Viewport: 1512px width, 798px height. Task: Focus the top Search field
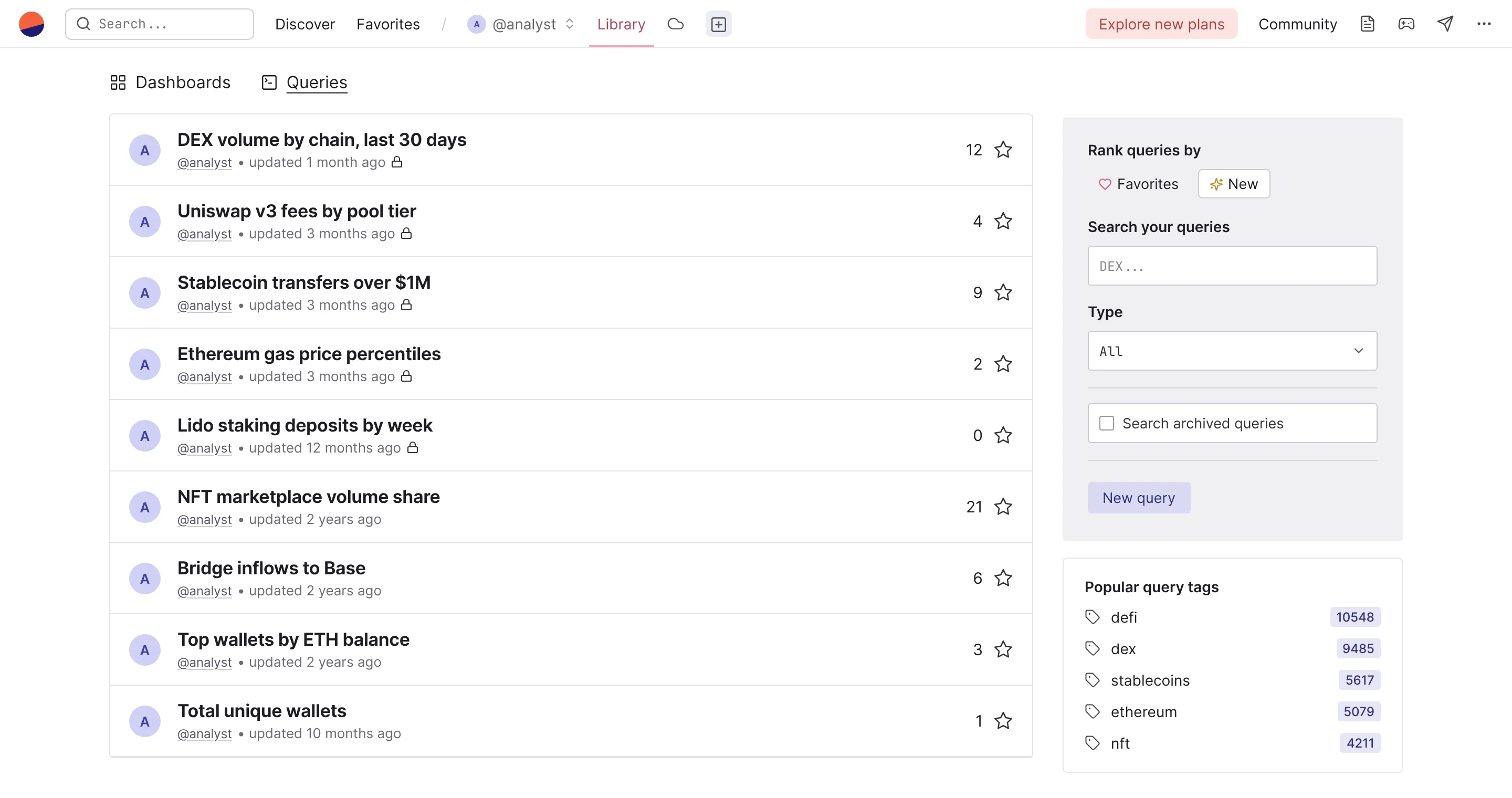tap(160, 24)
